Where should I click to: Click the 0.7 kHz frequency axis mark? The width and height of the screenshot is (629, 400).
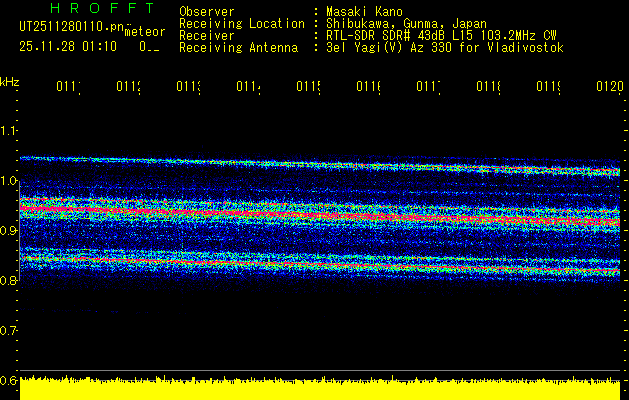point(10,330)
